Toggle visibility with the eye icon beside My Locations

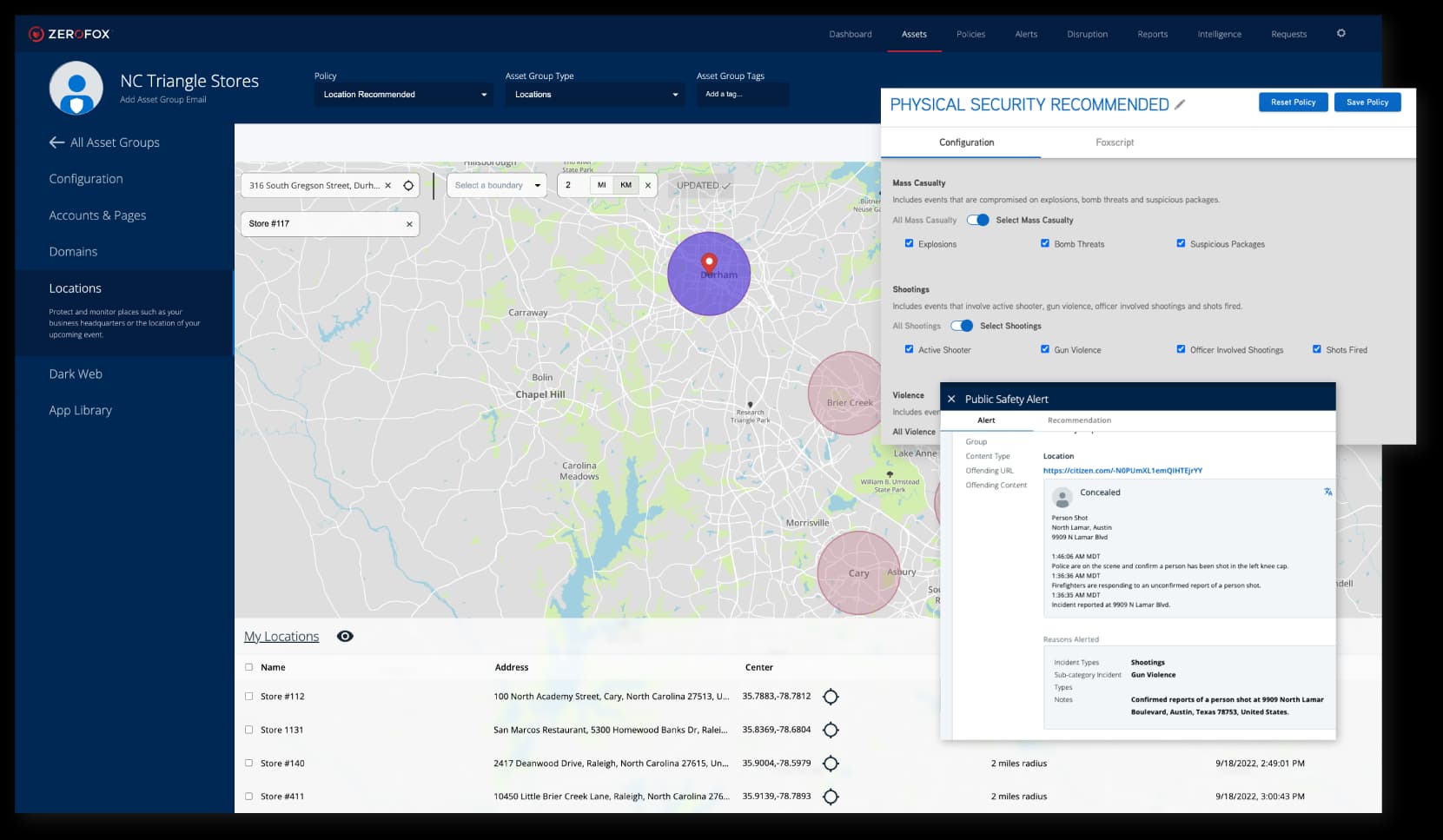coord(345,636)
